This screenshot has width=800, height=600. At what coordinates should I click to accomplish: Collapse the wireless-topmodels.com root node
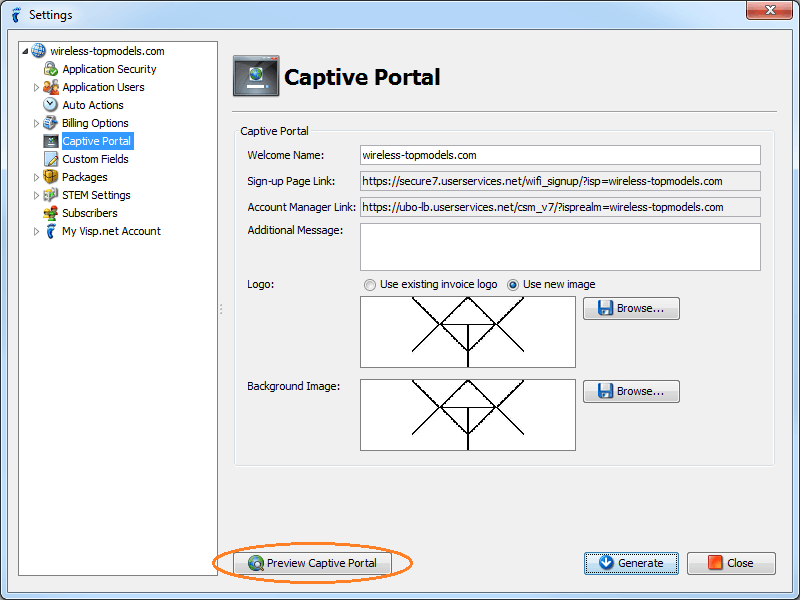tap(25, 51)
